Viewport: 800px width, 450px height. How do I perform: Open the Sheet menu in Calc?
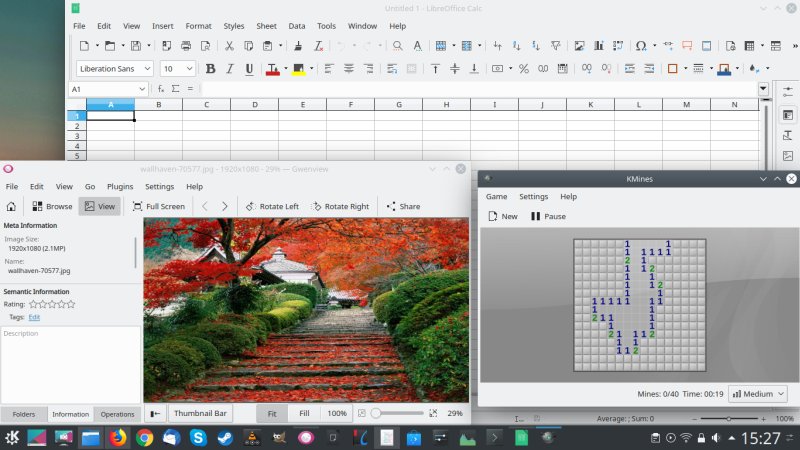click(x=266, y=25)
